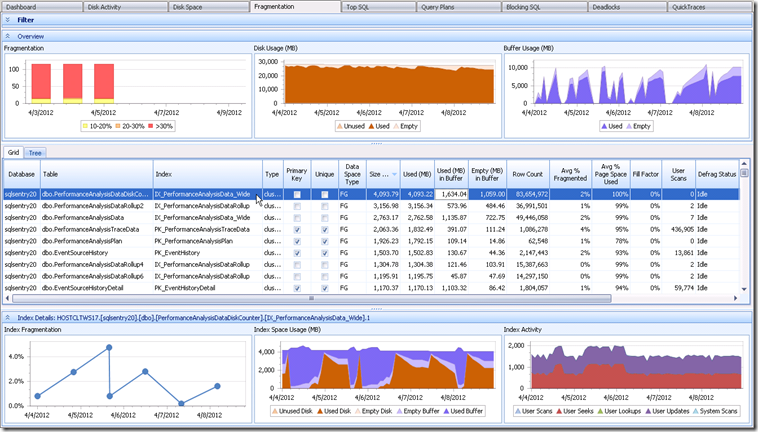Select the Fragmentation tab
Viewport: 758px width, 432px height.
[295, 6]
